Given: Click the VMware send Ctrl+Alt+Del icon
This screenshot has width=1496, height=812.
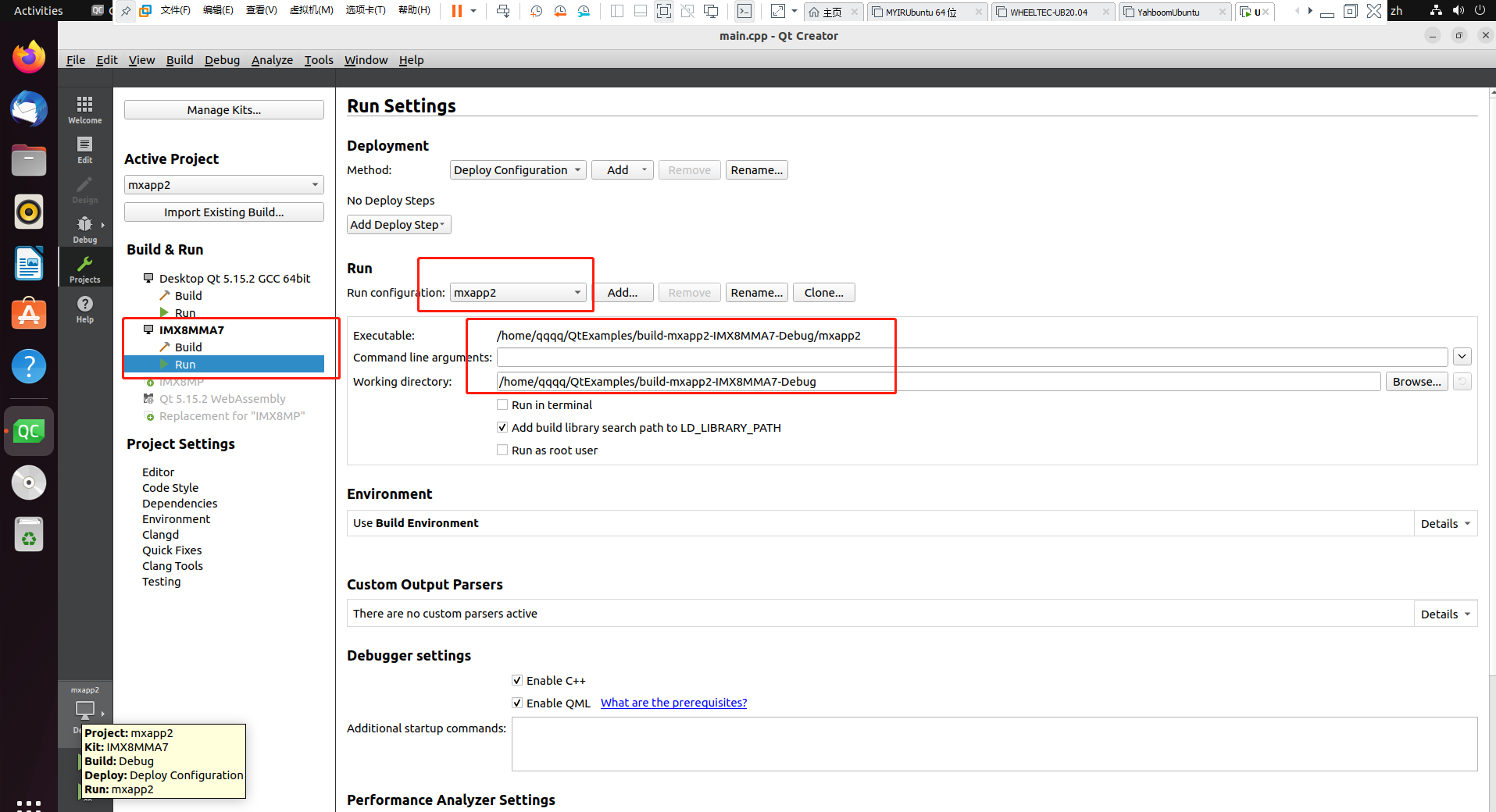Looking at the screenshot, I should click(x=503, y=11).
